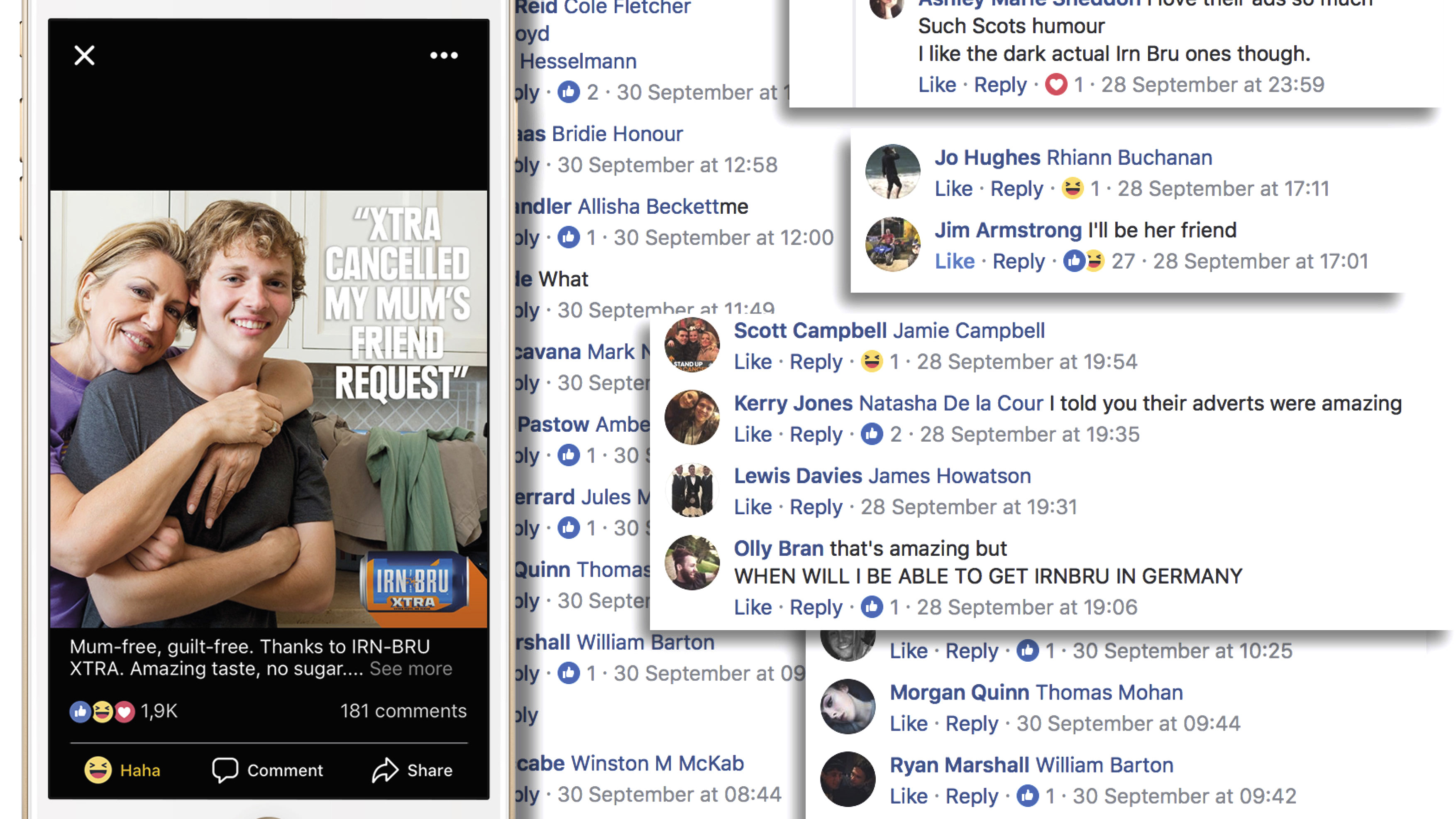1456x819 pixels.
Task: Open the IRN-BRU XTRA ad image
Action: pos(269,409)
